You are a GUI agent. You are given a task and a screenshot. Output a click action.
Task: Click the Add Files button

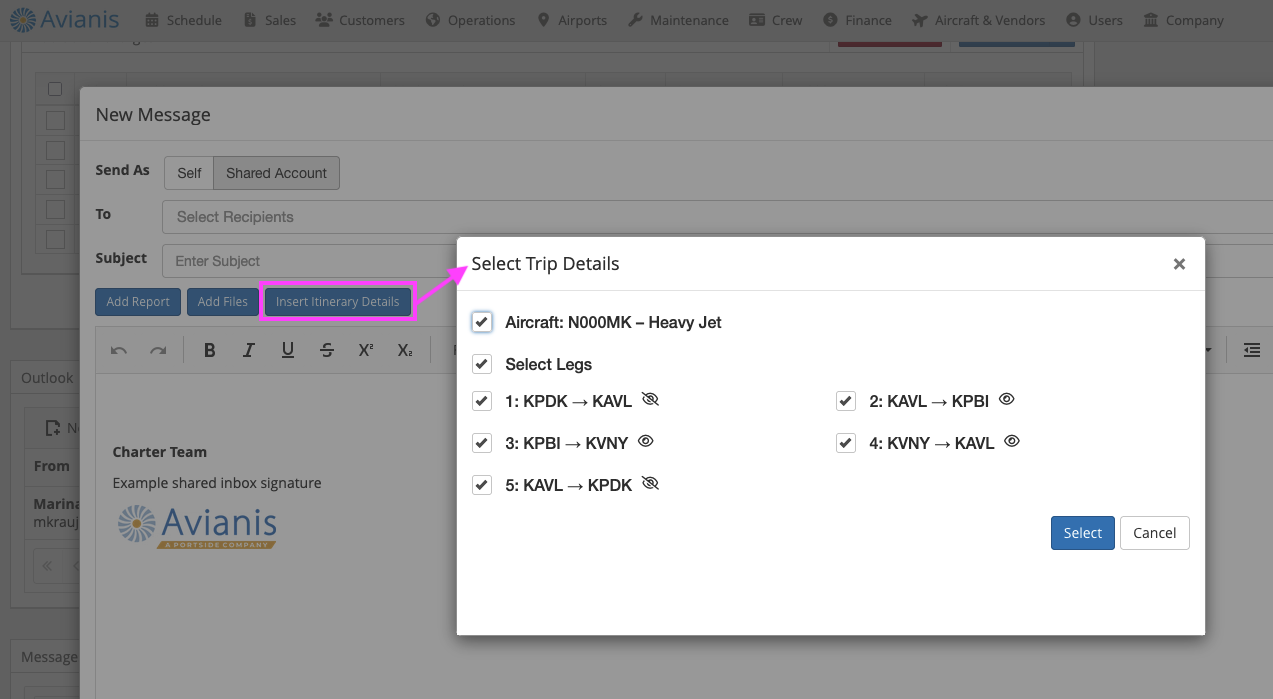222,302
